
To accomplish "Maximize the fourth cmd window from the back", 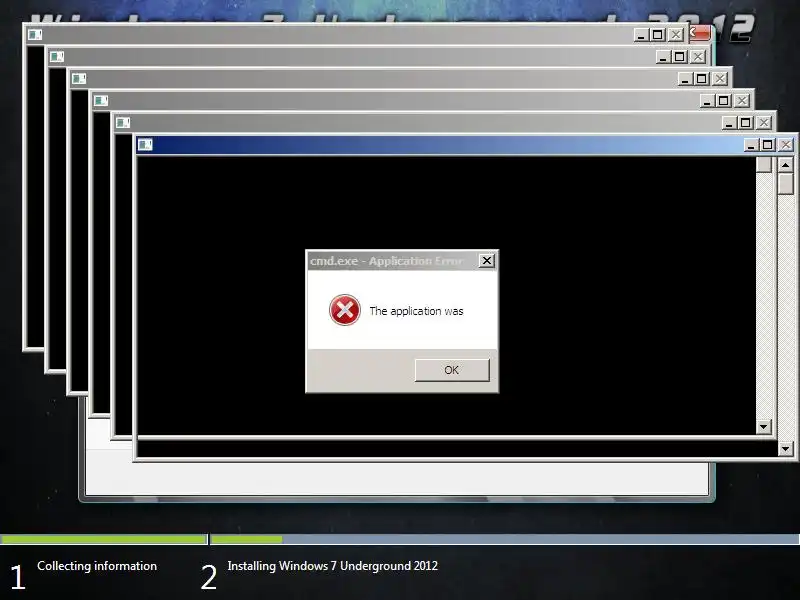I will pos(723,101).
